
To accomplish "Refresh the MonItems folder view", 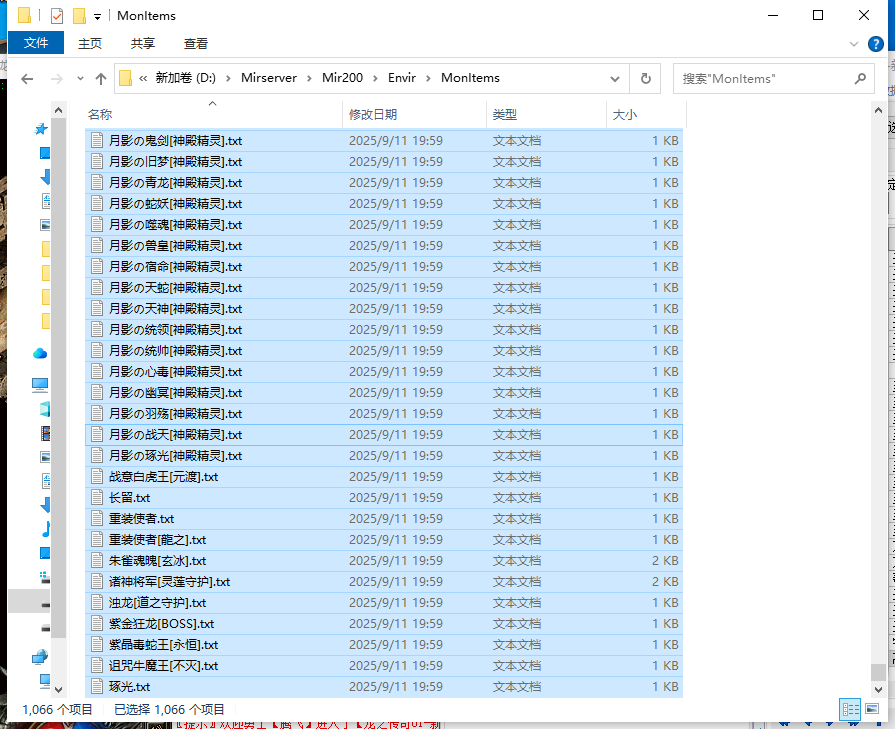I will point(646,78).
